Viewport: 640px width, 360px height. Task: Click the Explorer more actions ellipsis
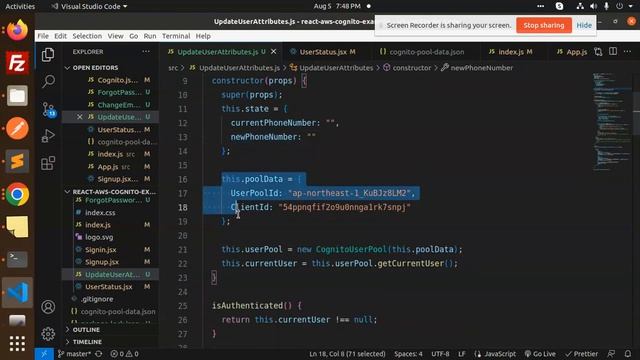pos(146,52)
